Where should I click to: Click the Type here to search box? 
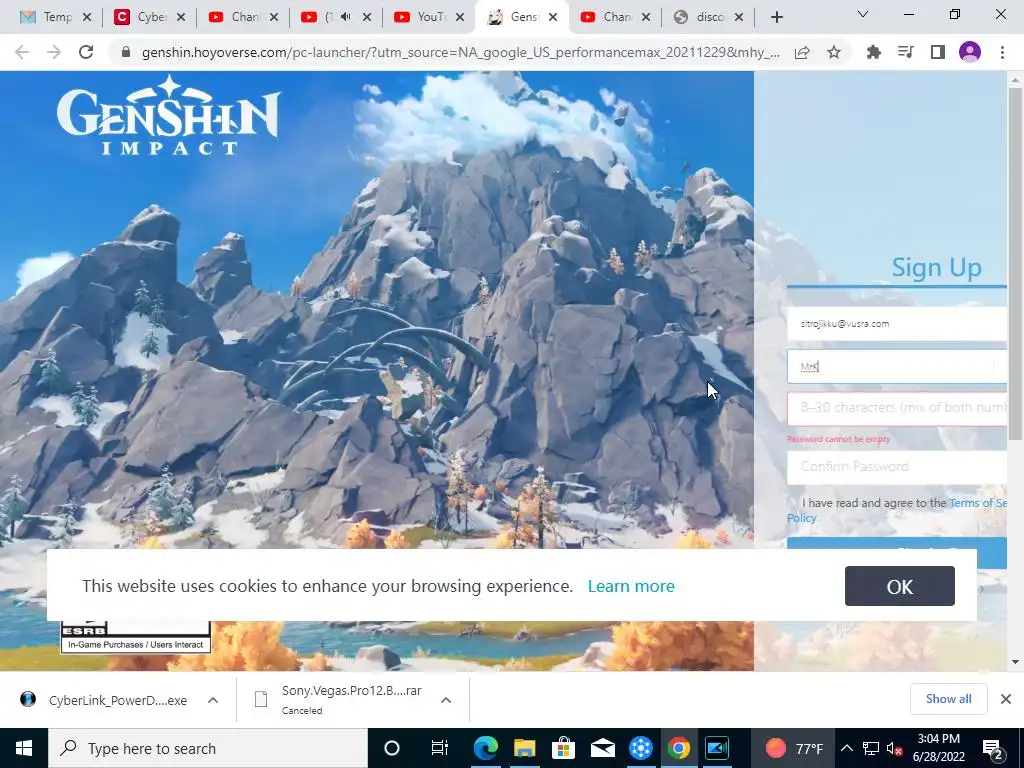point(208,748)
